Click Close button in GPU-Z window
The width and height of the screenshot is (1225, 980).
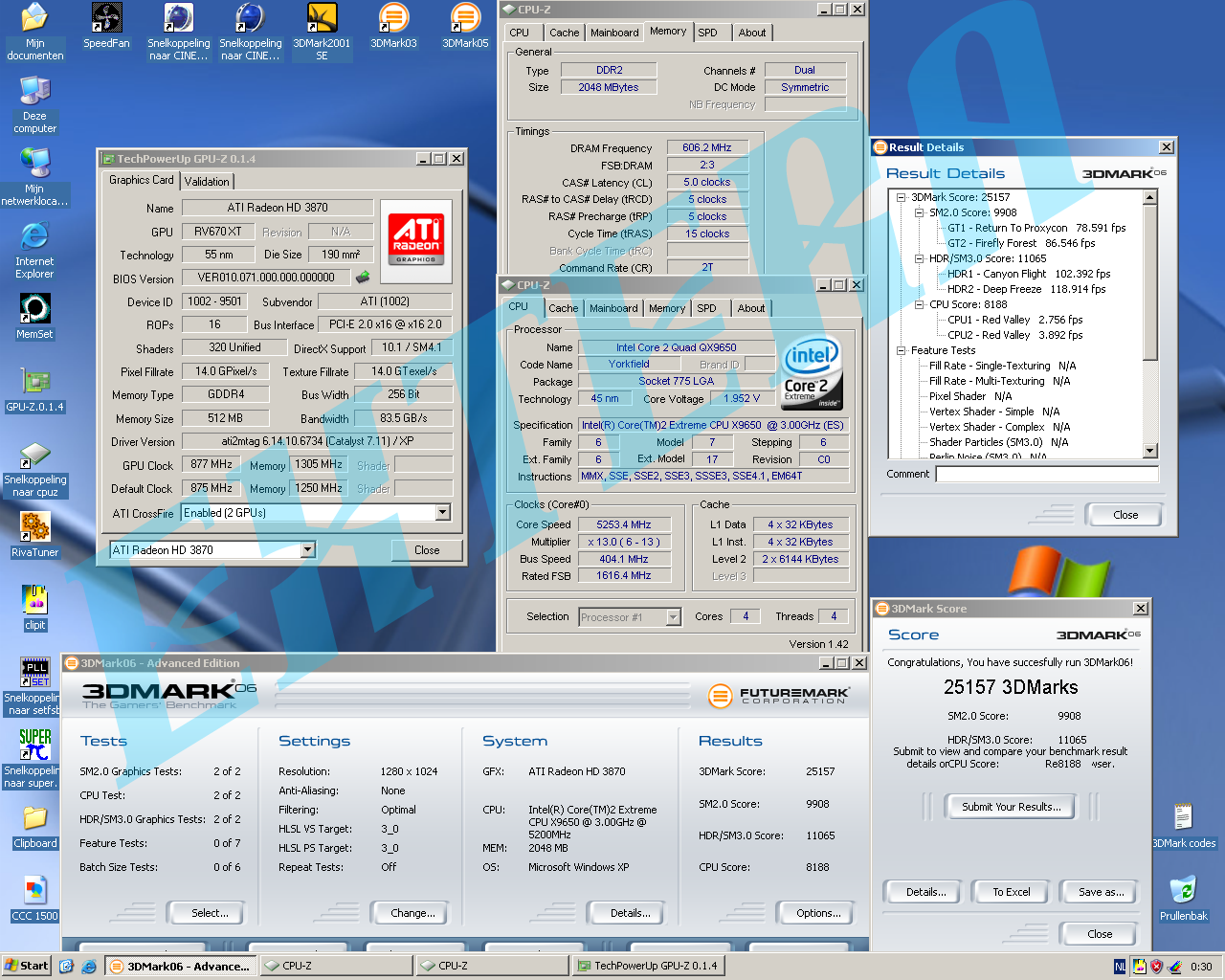point(427,550)
